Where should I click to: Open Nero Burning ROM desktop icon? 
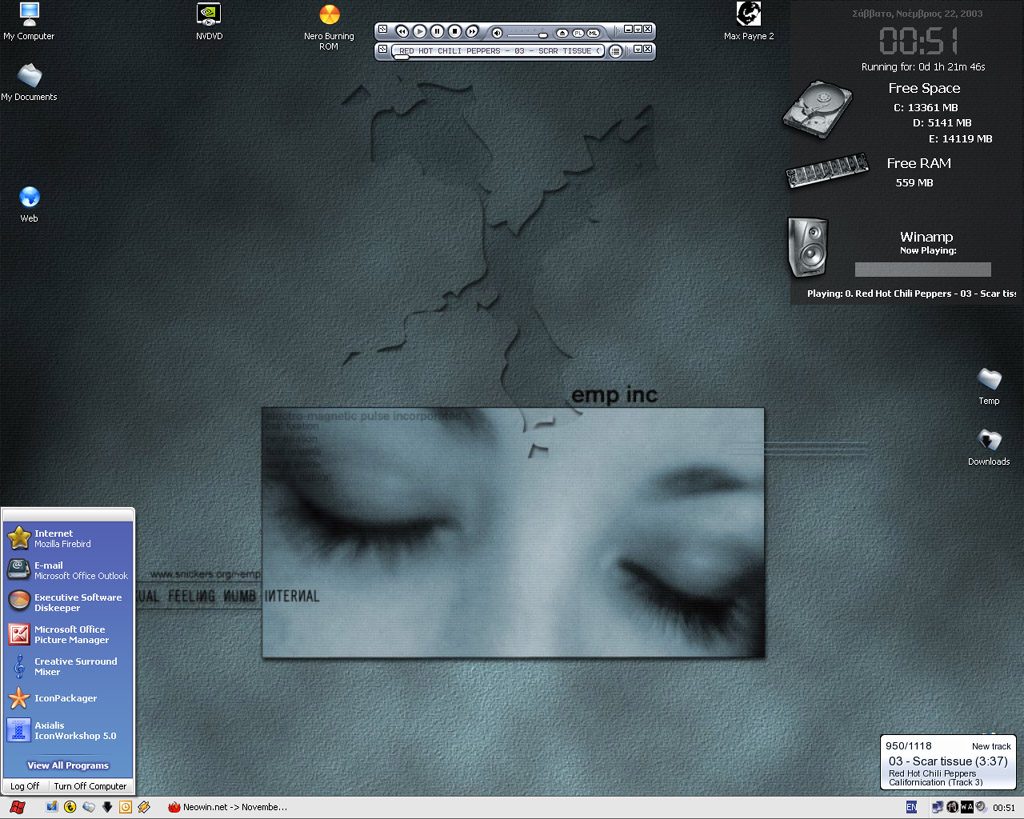329,16
